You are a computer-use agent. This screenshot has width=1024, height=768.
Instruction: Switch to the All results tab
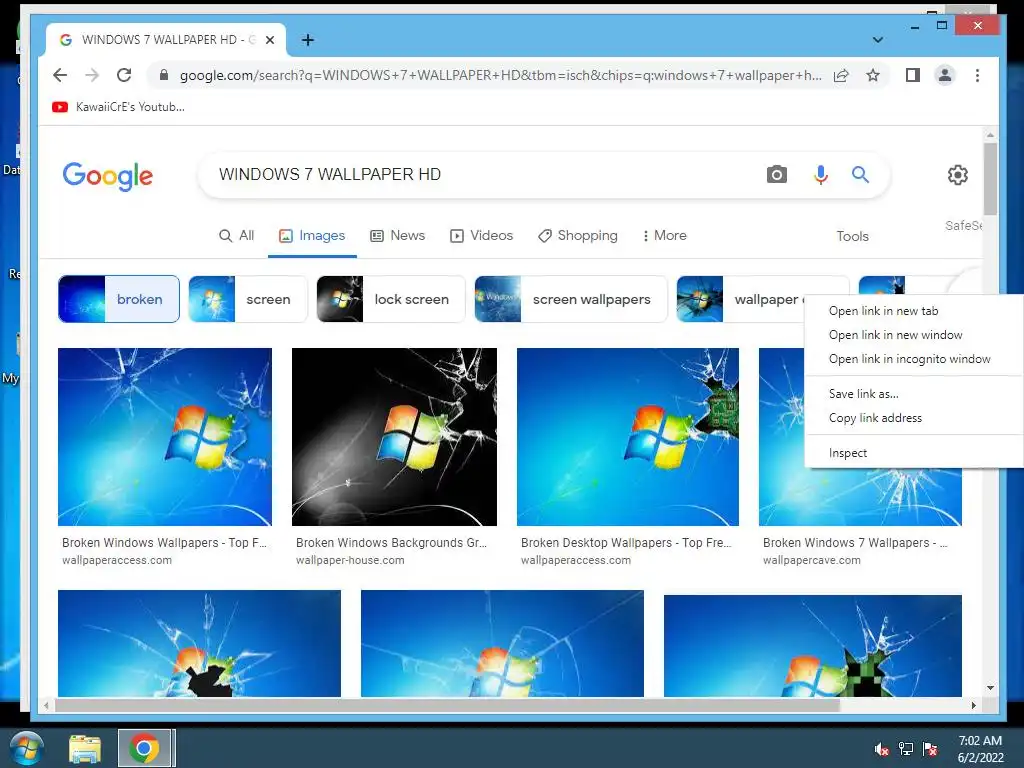236,236
